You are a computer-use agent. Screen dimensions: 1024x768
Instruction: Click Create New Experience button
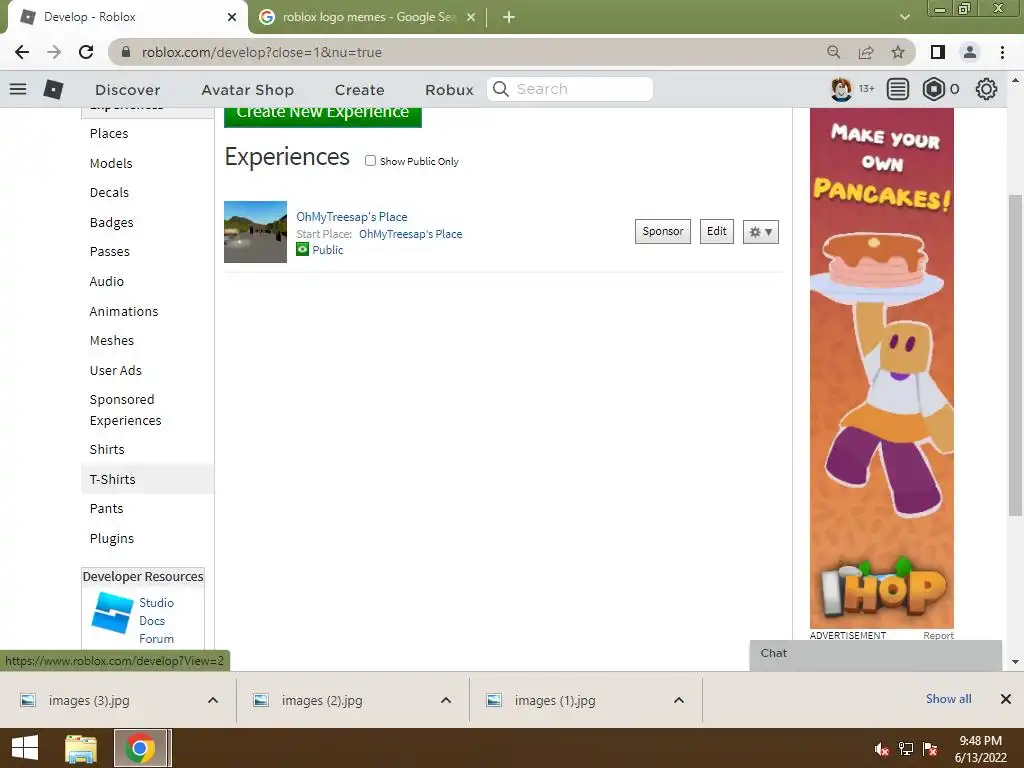tap(323, 116)
